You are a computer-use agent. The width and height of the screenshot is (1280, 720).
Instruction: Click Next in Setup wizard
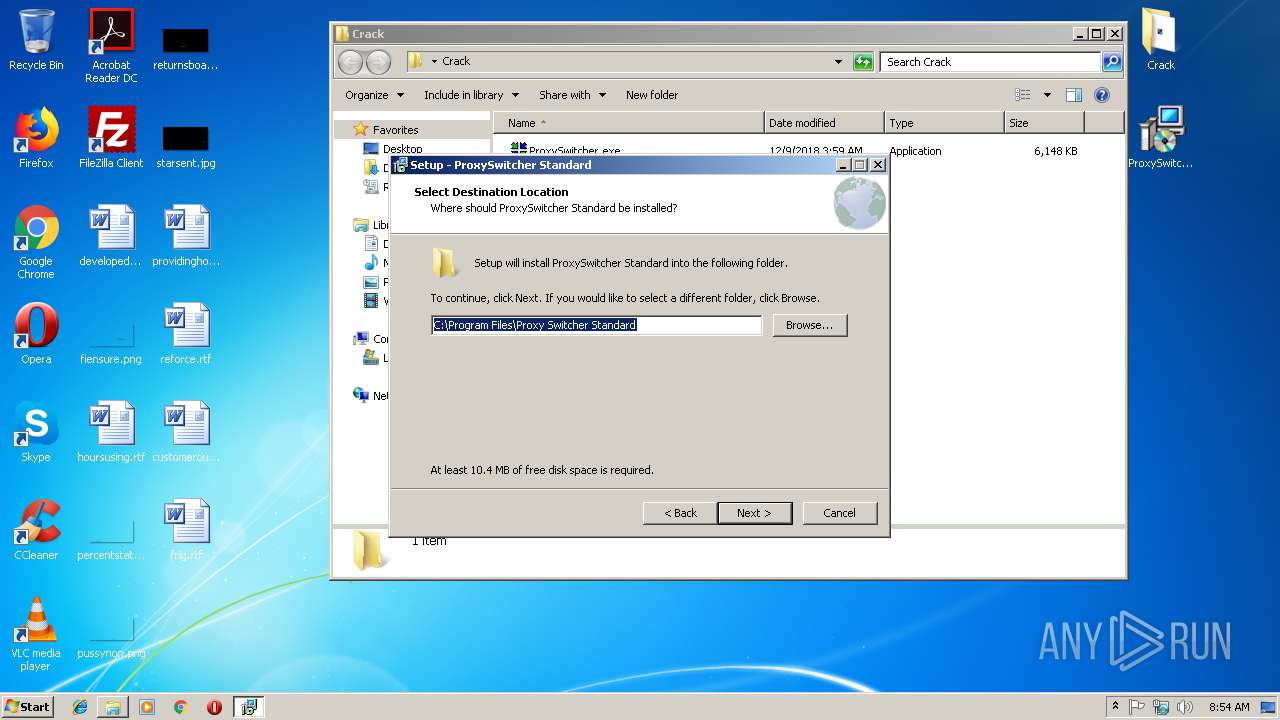[x=754, y=513]
